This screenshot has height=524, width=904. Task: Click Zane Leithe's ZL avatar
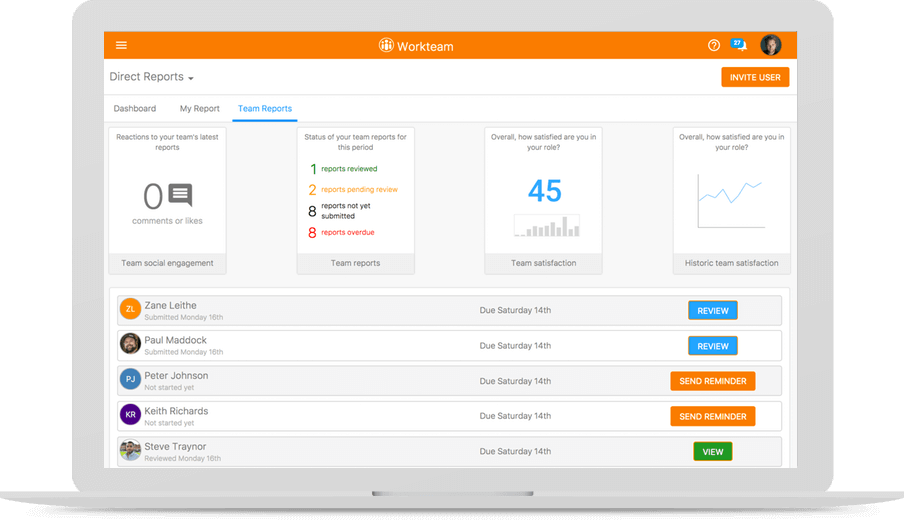[x=130, y=309]
